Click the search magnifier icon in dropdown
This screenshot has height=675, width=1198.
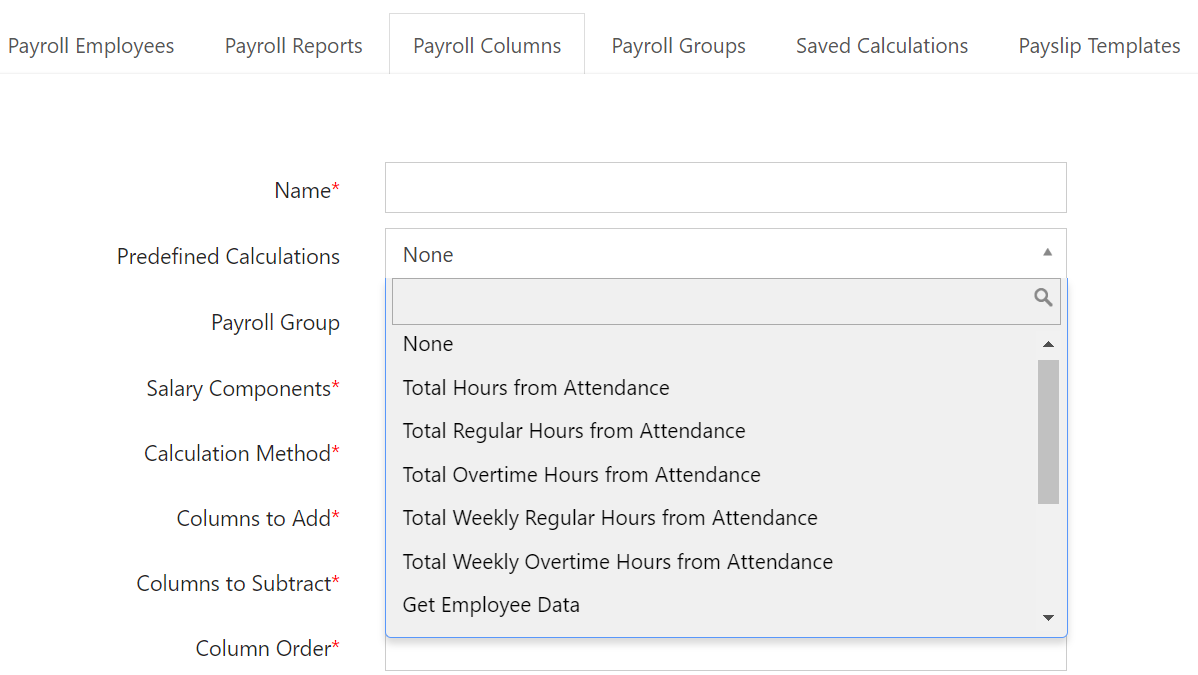[1043, 297]
